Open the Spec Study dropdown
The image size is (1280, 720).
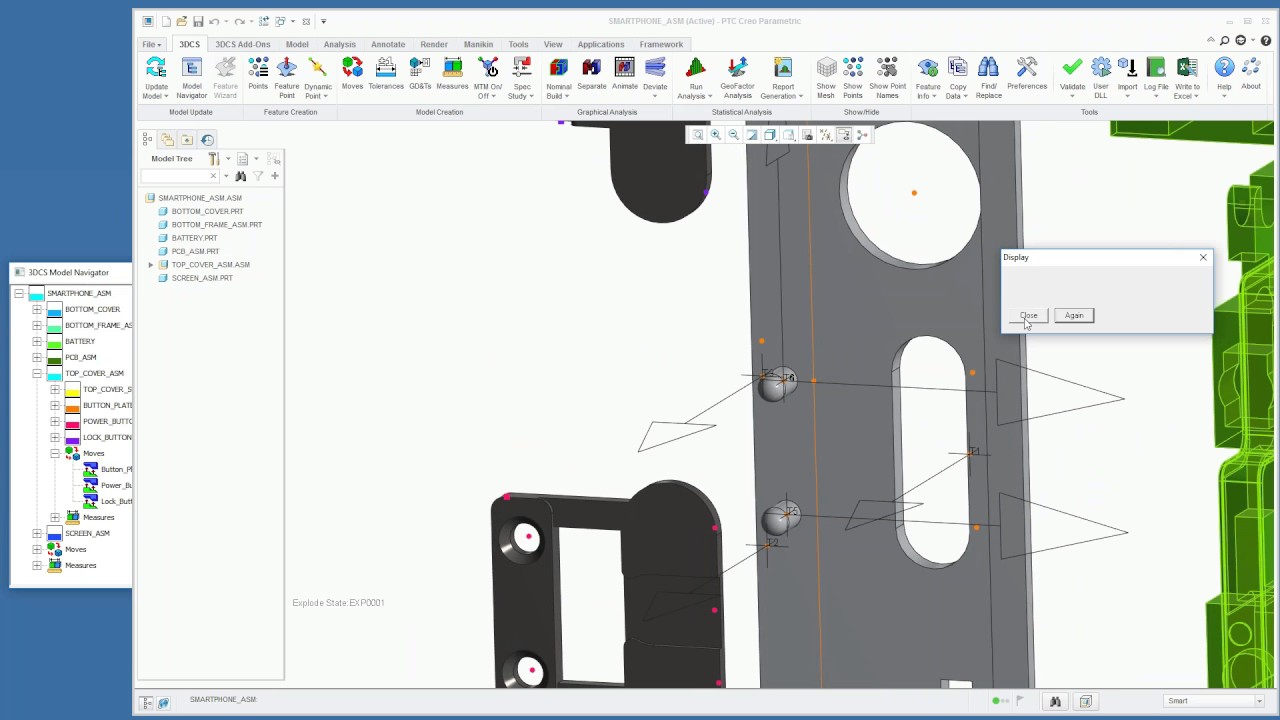click(x=531, y=96)
